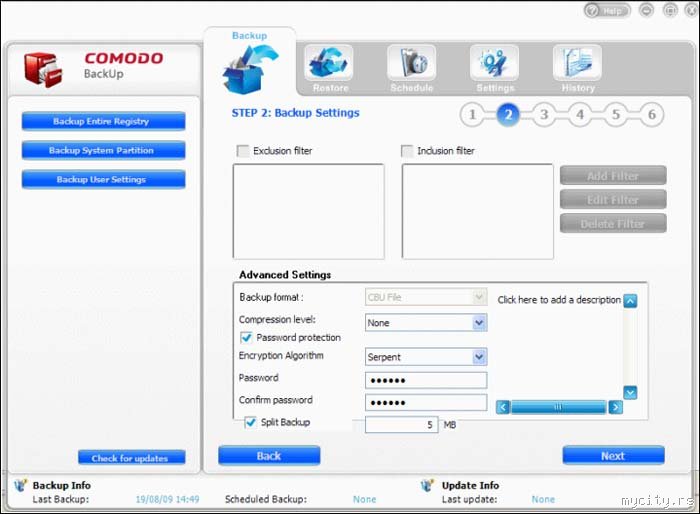The width and height of the screenshot is (700, 514).
Task: Click description box scroll left arrow
Action: tap(503, 407)
